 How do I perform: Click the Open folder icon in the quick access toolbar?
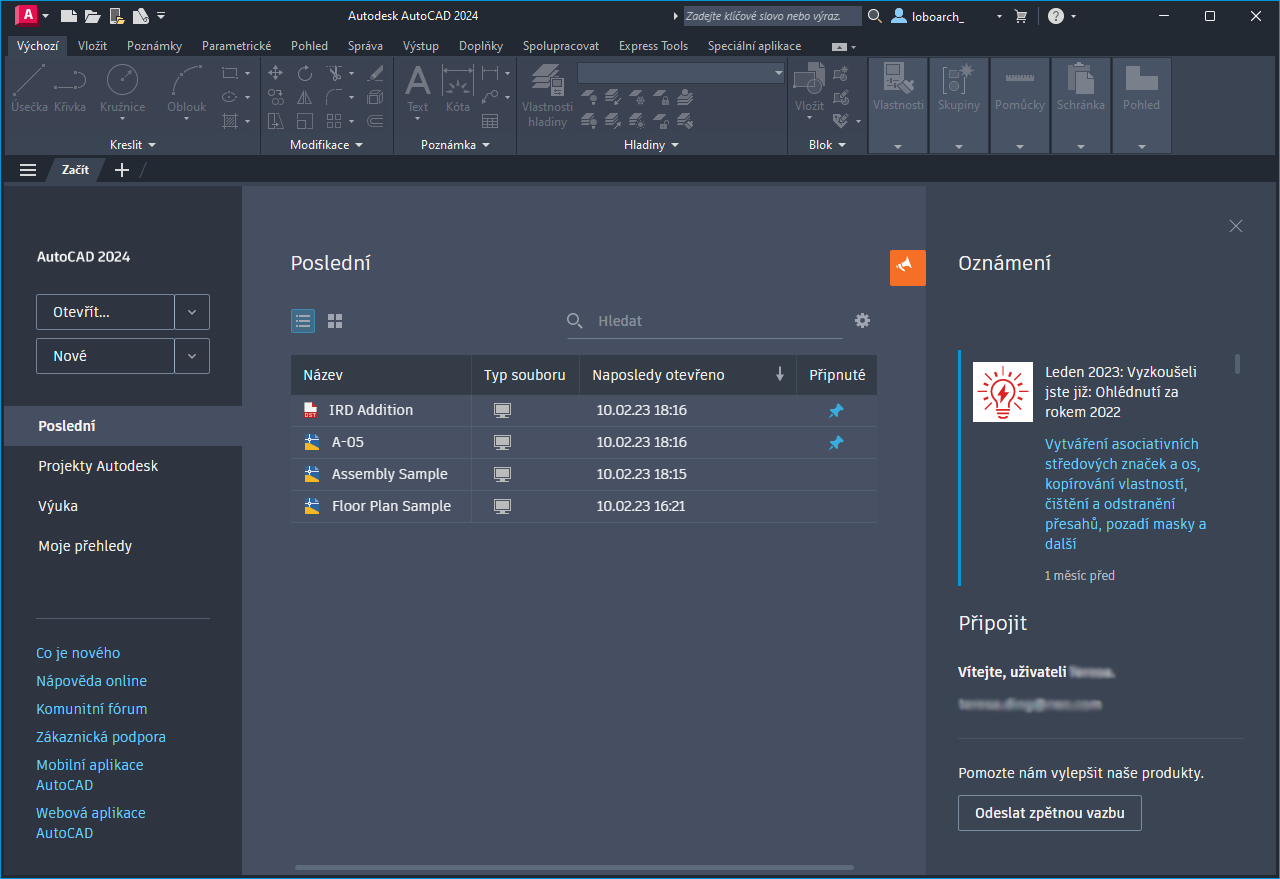92,16
